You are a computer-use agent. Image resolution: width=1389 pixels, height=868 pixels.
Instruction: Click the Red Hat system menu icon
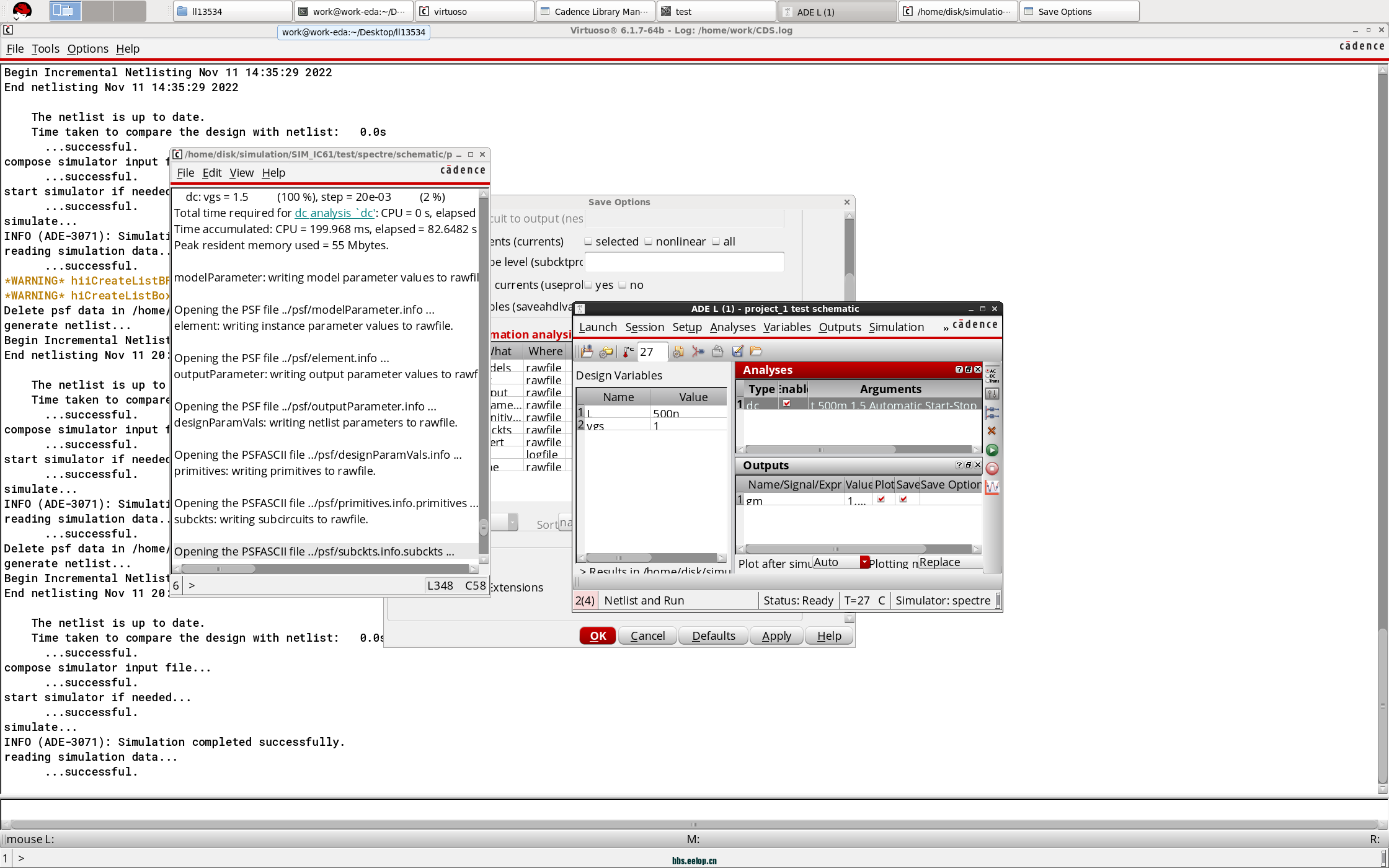point(22,11)
